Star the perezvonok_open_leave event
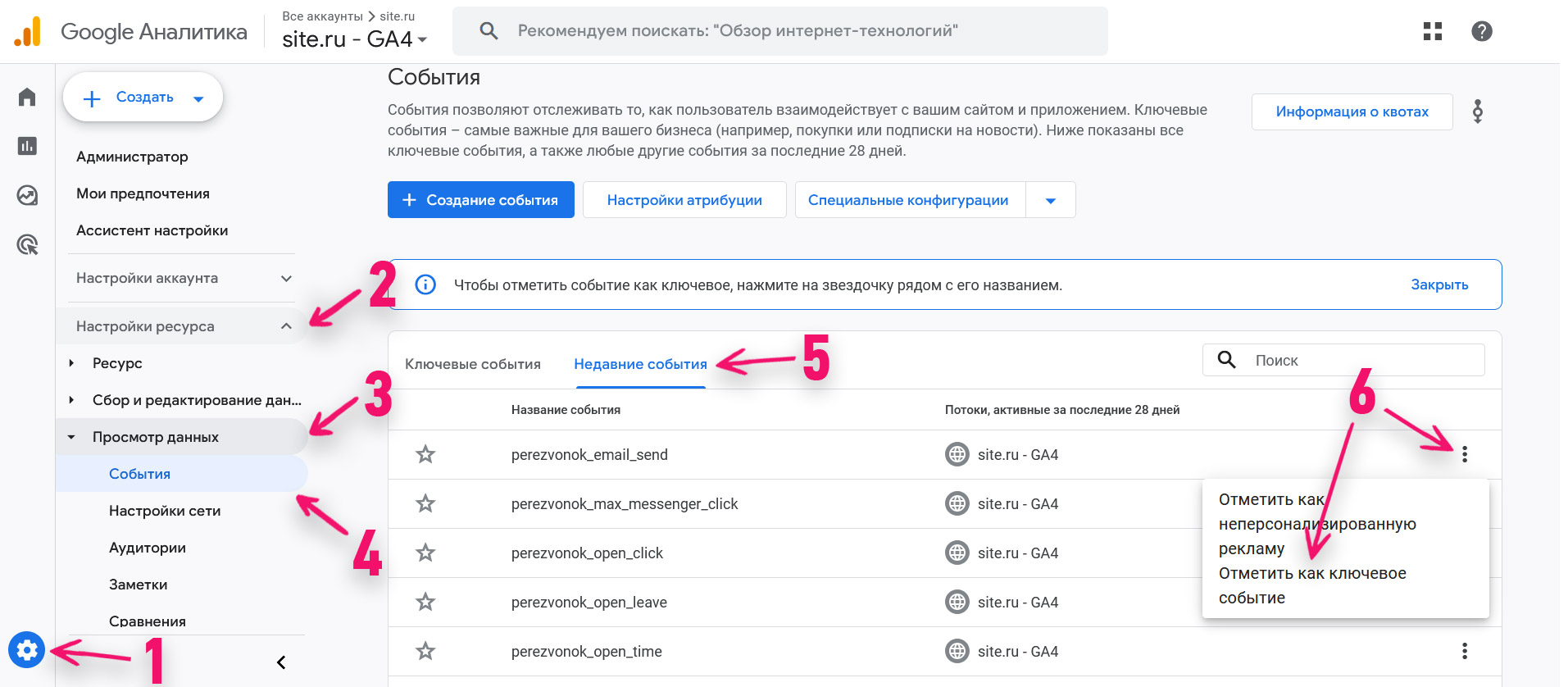The width and height of the screenshot is (1568, 687). (425, 602)
